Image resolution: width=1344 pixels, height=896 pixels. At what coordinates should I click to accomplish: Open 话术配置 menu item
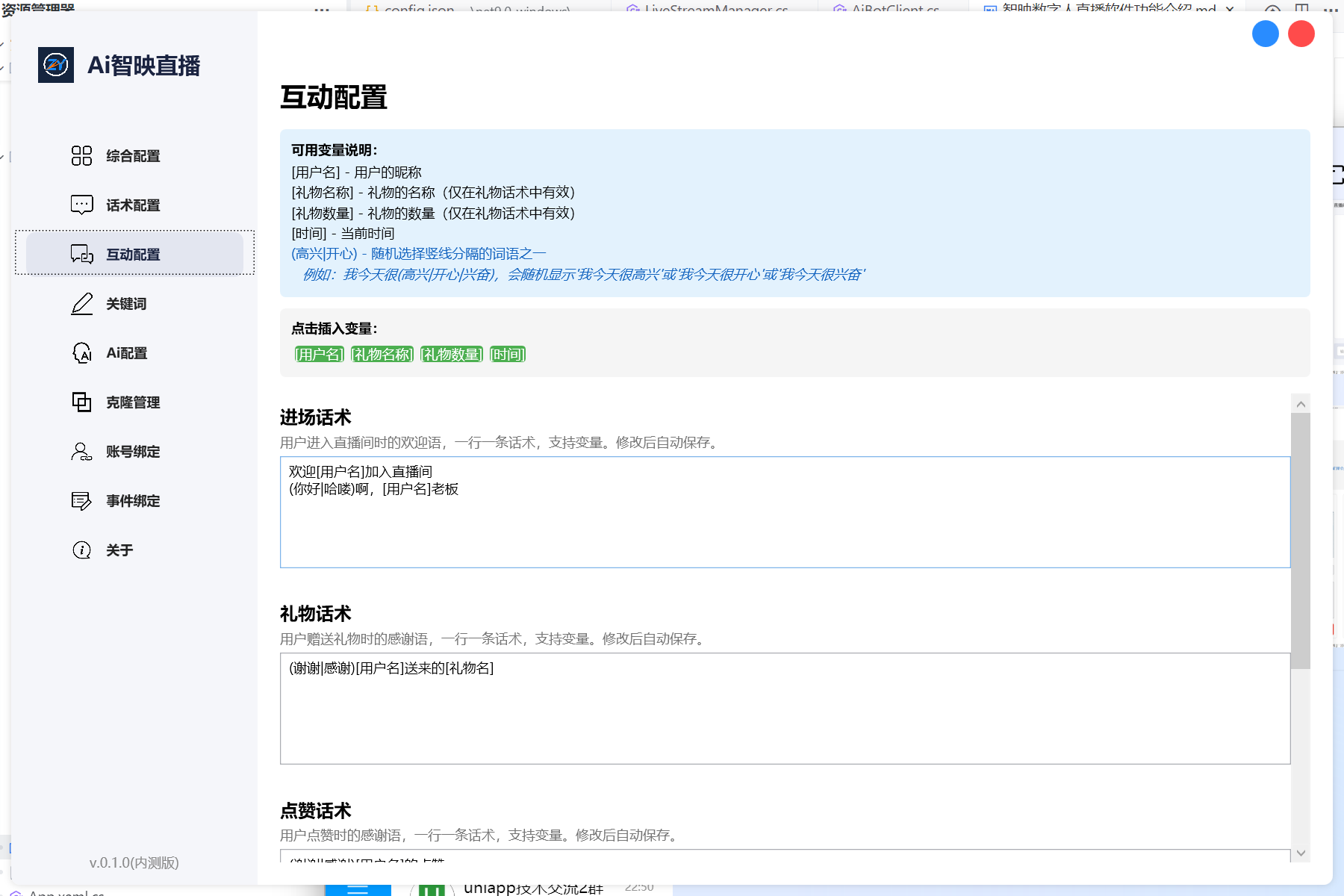coord(134,205)
